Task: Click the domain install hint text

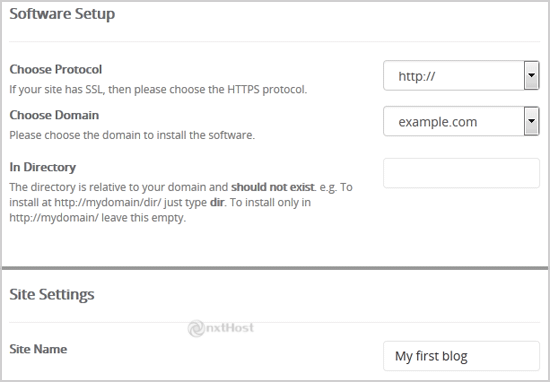Action: [132, 135]
